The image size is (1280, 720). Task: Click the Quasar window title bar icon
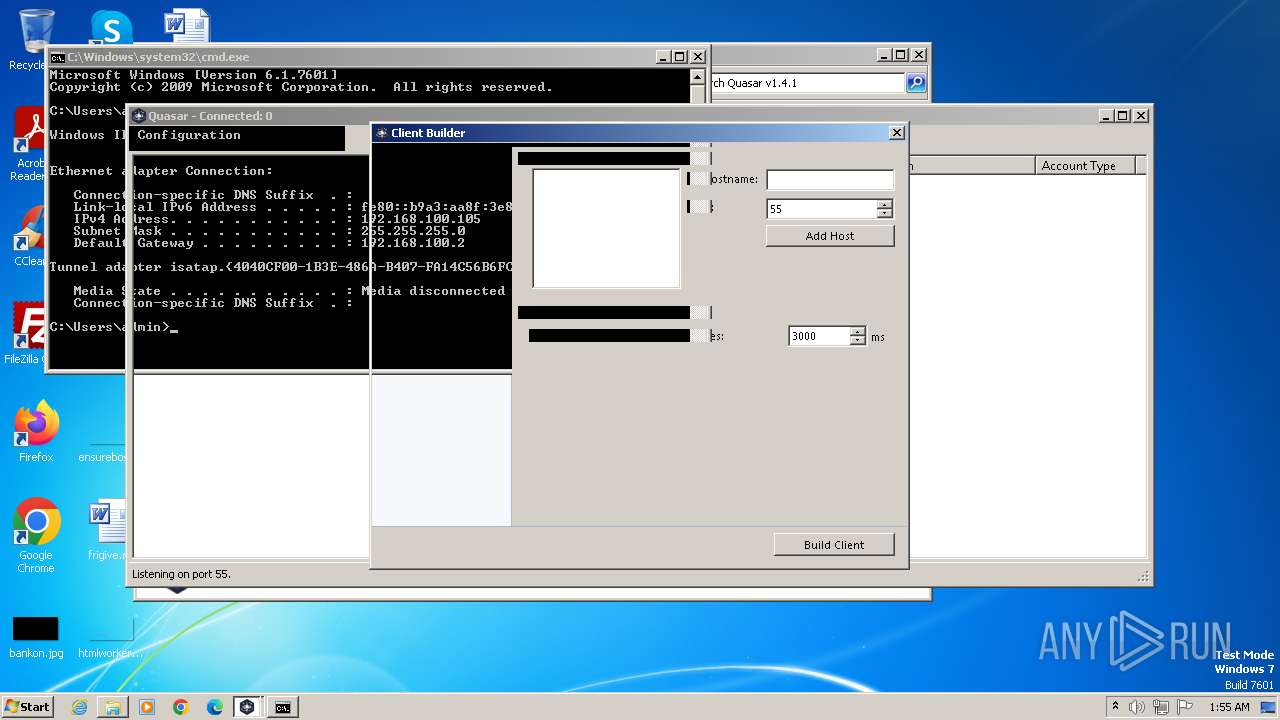[x=140, y=116]
